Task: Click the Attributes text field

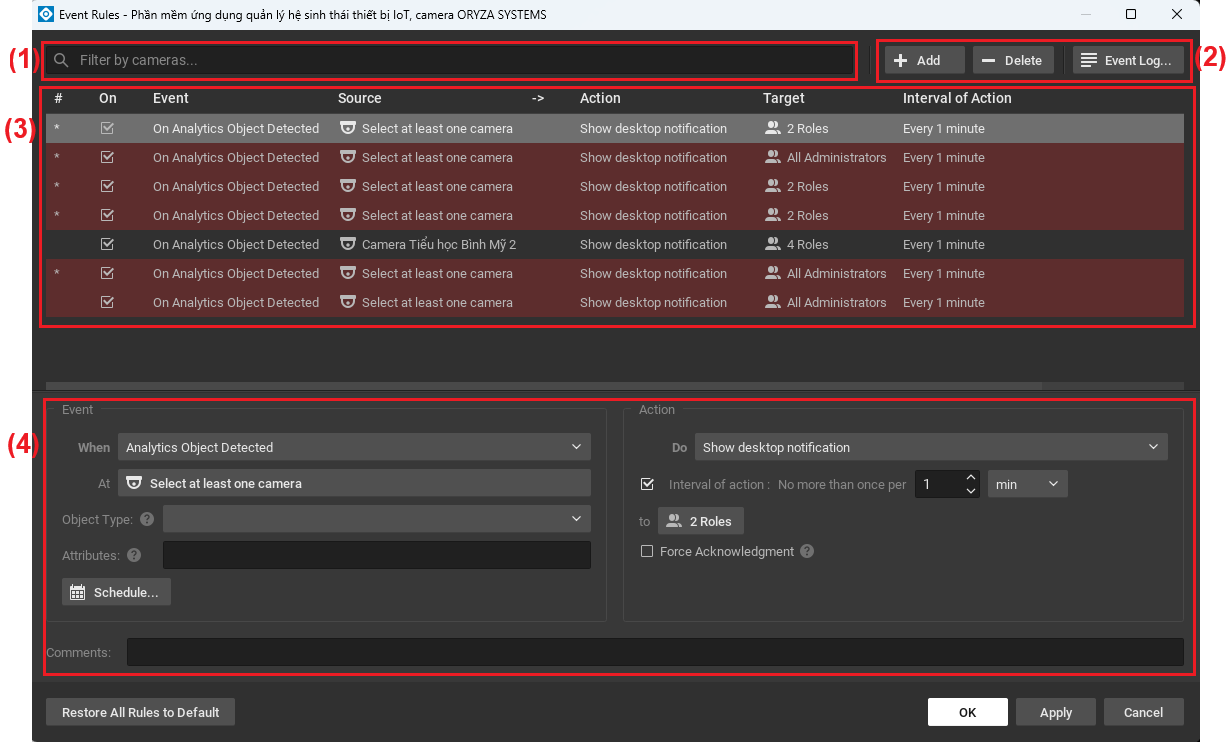Action: point(377,555)
